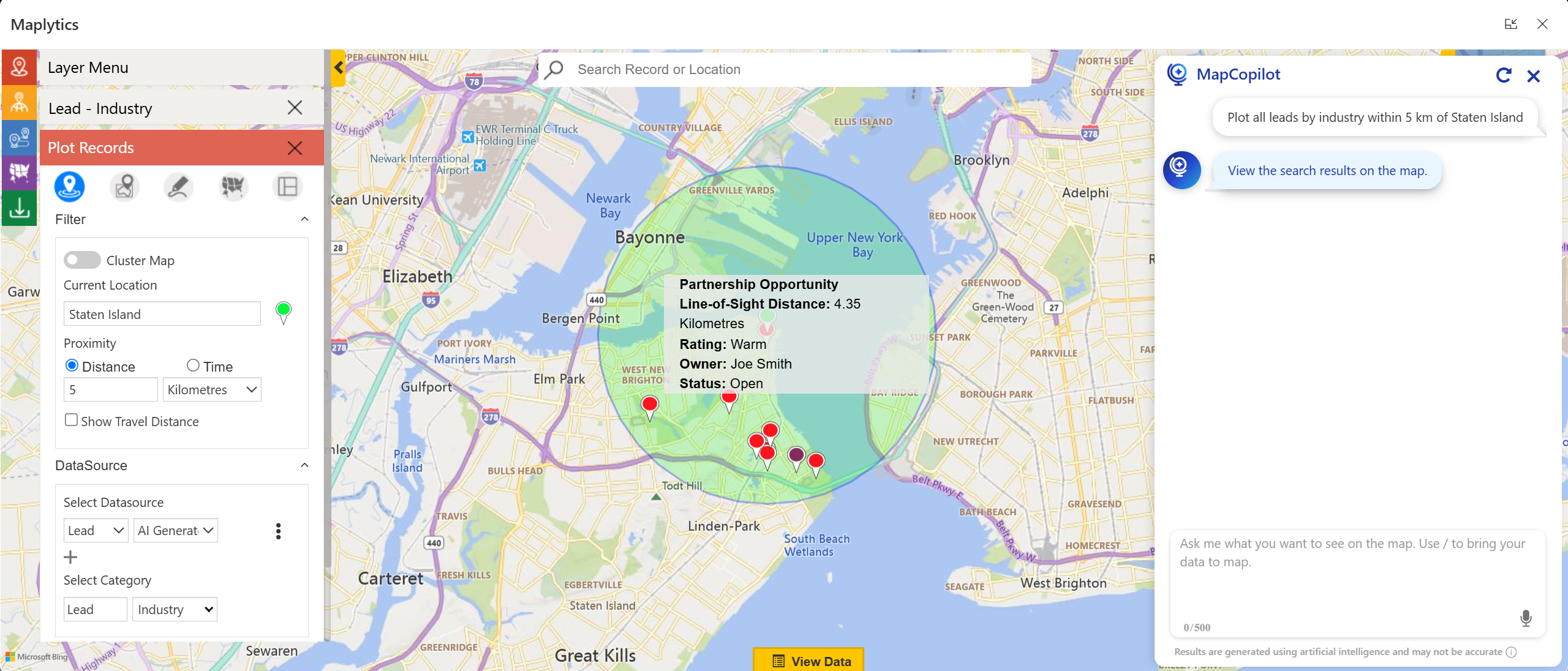Click the microphone icon in MapCopilot

click(x=1526, y=618)
